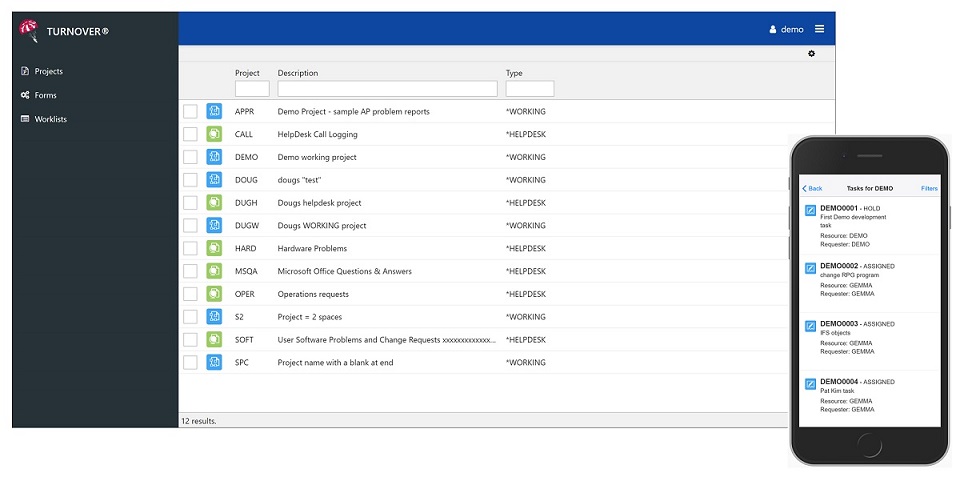
Task: Check the box for DEMO project row
Action: click(190, 157)
